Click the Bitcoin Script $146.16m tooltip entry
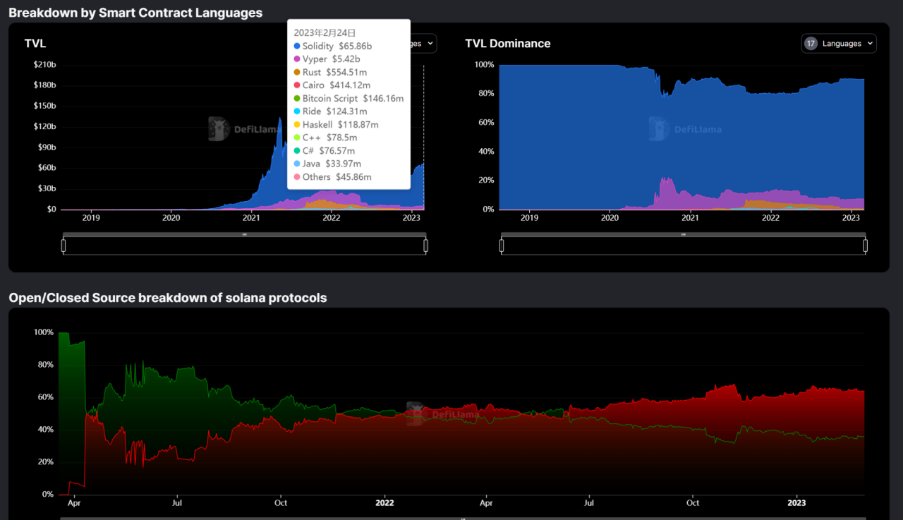 click(x=348, y=98)
